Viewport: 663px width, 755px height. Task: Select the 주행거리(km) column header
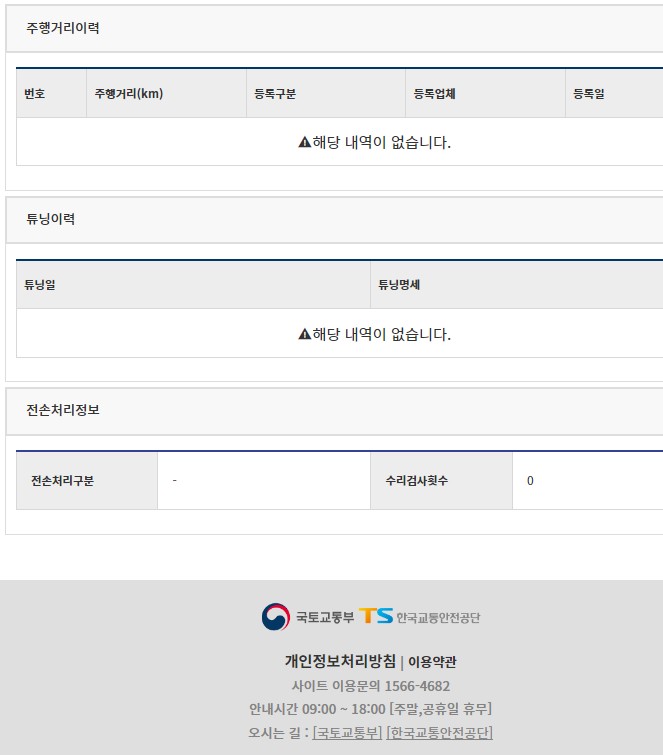tap(167, 93)
